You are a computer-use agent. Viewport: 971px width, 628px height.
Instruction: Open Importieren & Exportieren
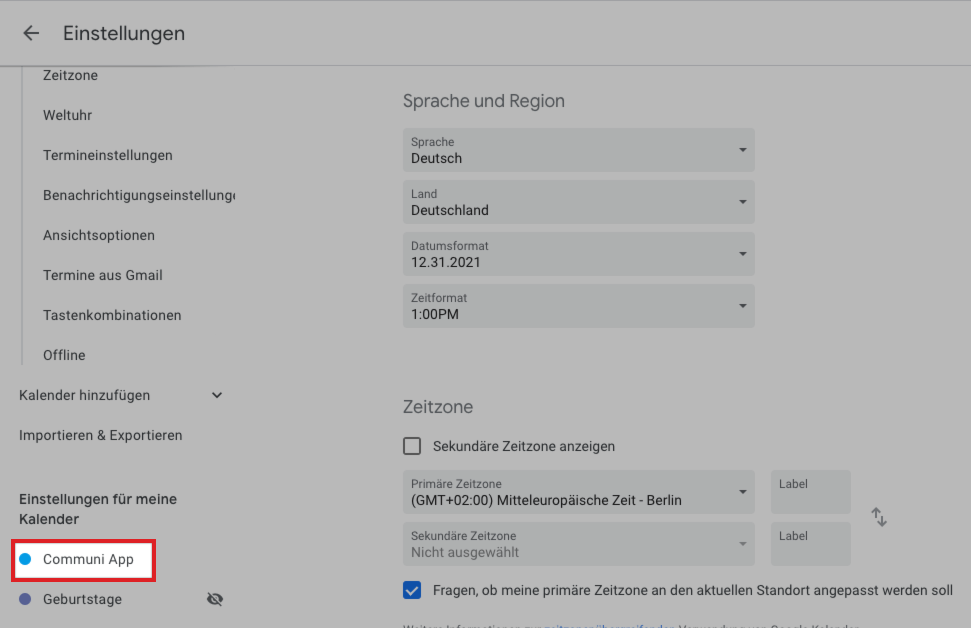pos(101,435)
